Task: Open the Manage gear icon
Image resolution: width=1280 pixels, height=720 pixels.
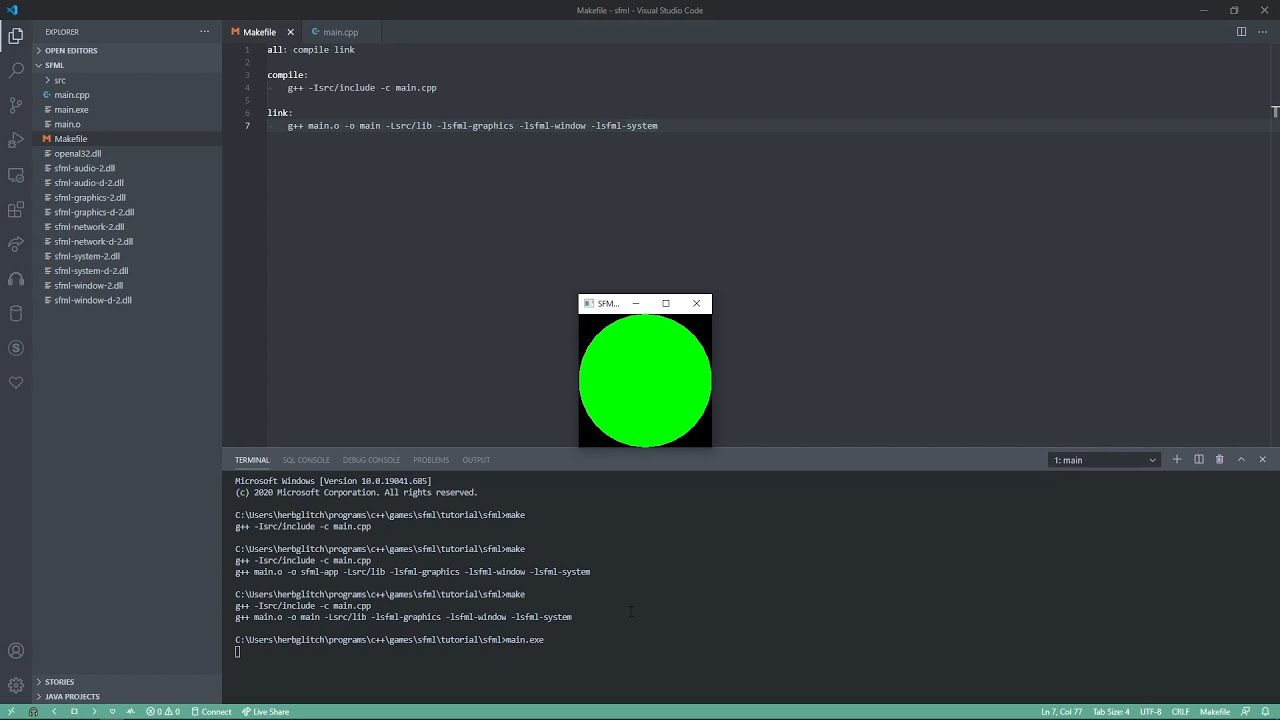Action: (16, 686)
